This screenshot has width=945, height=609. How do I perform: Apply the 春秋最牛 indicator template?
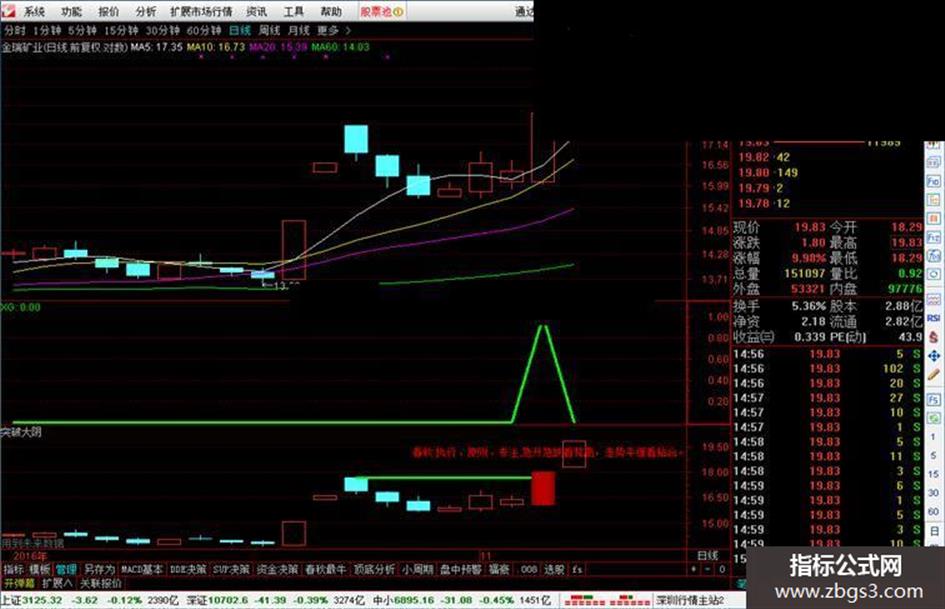coord(325,569)
